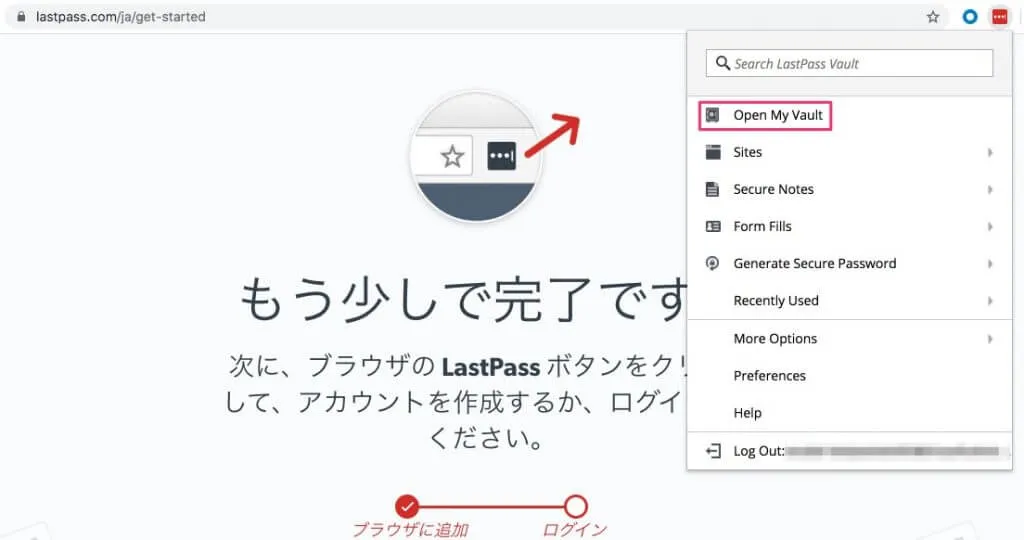1024x540 pixels.
Task: Choose Generate Secure Password
Action: [x=850, y=263]
